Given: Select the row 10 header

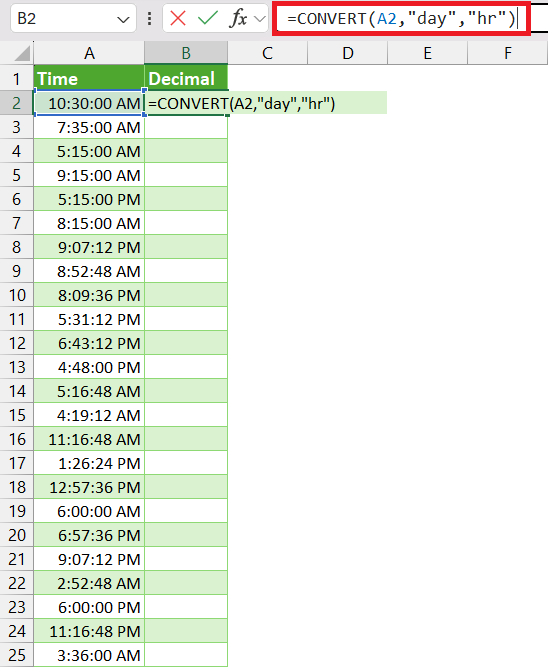Looking at the screenshot, I should pyautogui.click(x=17, y=295).
